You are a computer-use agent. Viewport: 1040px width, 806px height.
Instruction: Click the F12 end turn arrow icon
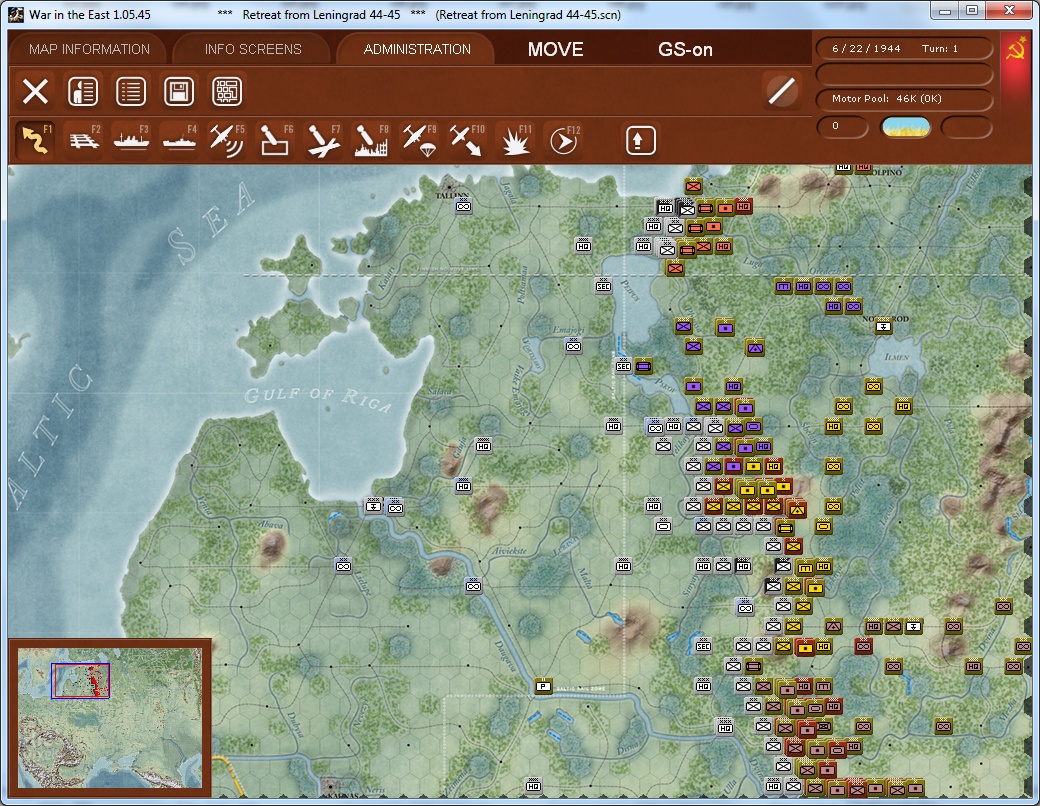pyautogui.click(x=563, y=140)
